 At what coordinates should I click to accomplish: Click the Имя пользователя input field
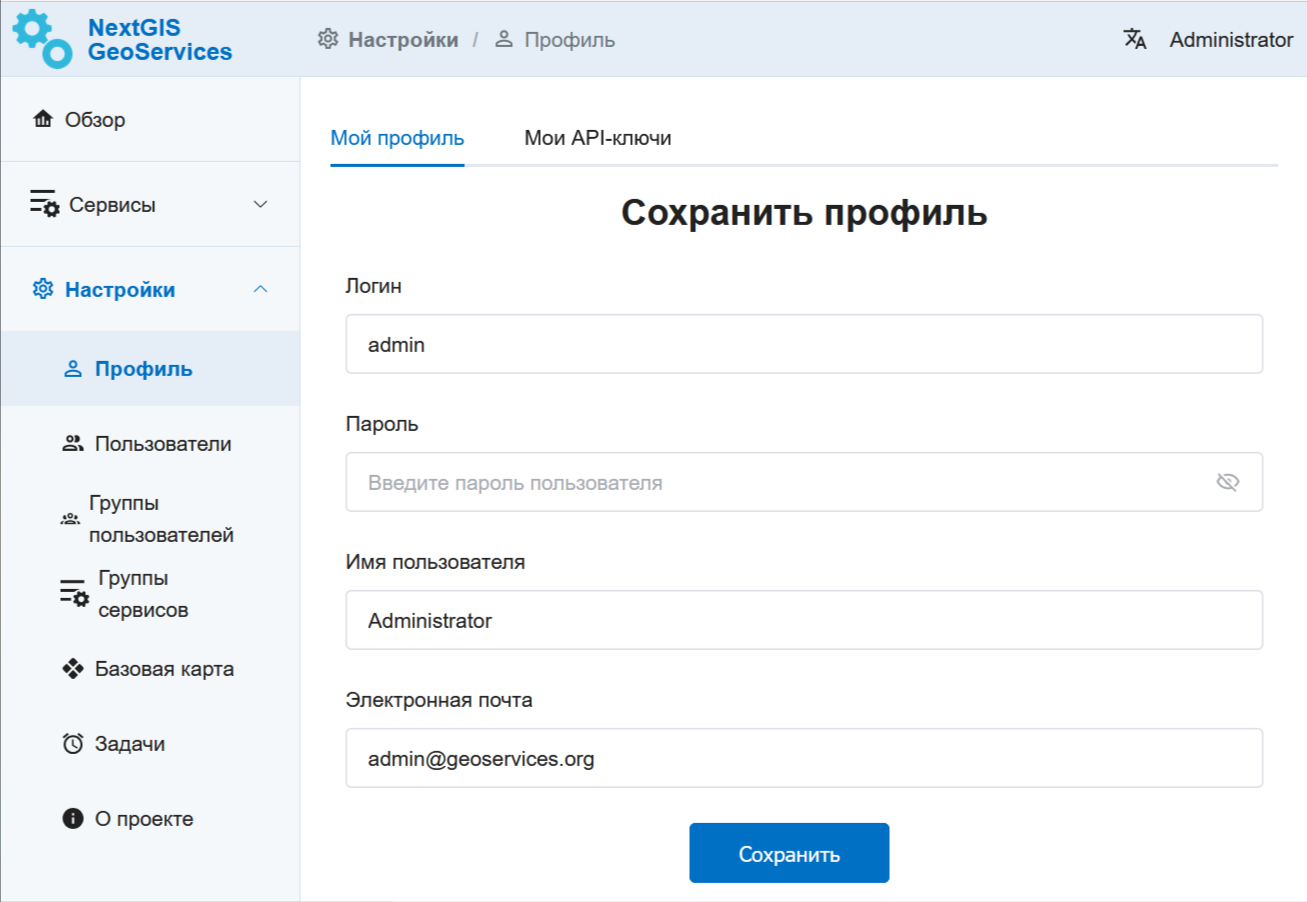804,620
